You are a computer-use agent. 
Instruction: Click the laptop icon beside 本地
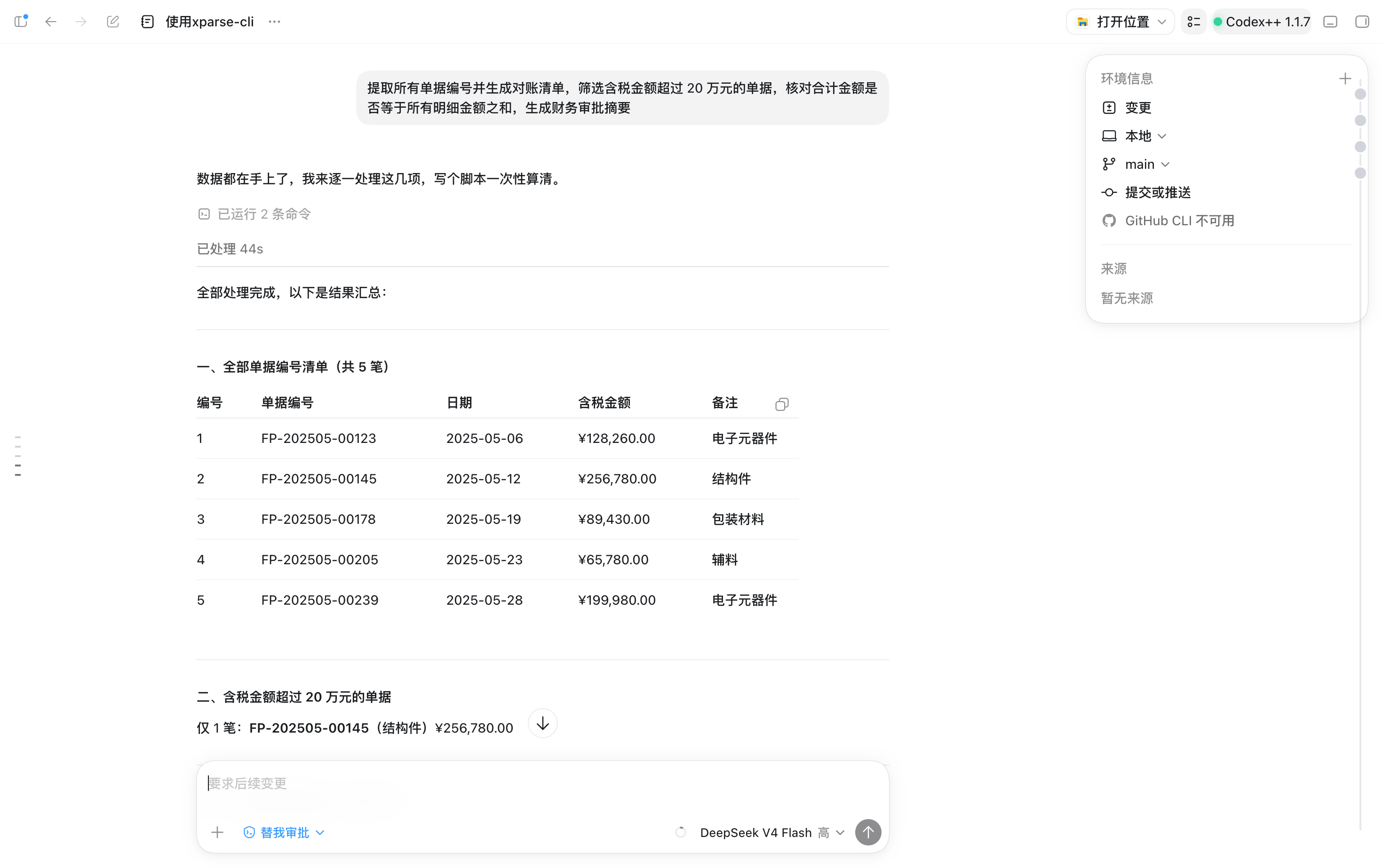(x=1109, y=136)
